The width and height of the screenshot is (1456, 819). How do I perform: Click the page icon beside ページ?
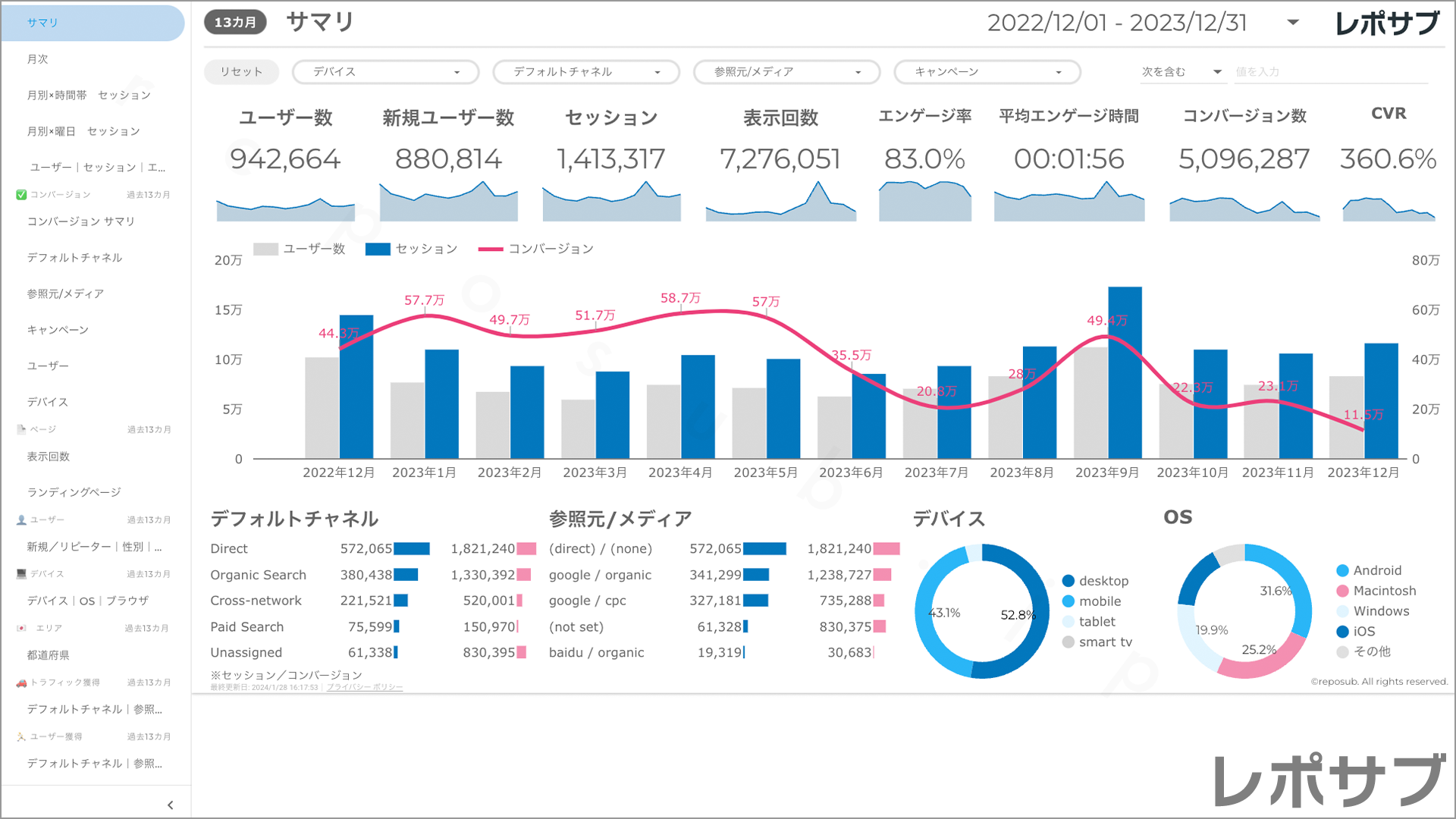21,429
